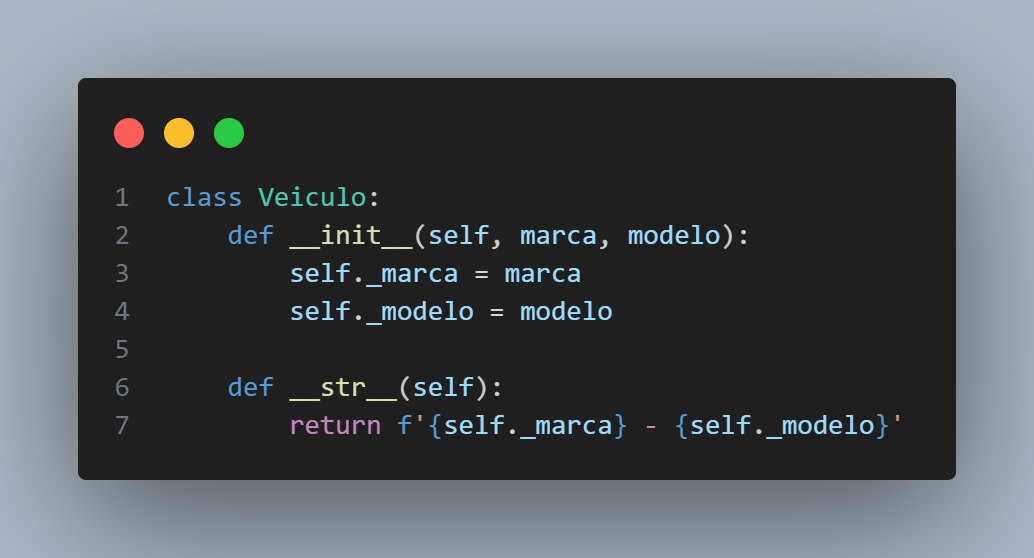This screenshot has height=558, width=1034.
Task: Click self._marca on line 3
Action: pos(374,274)
